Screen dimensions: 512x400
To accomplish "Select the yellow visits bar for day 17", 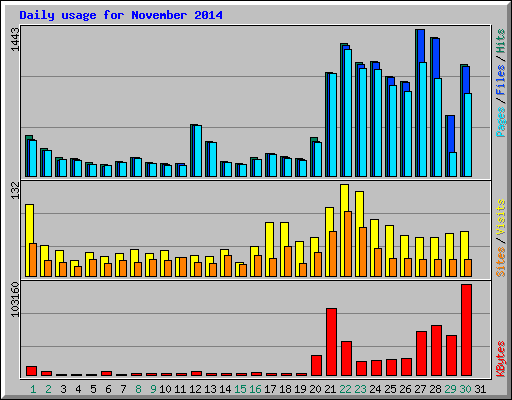I will pos(268,249).
